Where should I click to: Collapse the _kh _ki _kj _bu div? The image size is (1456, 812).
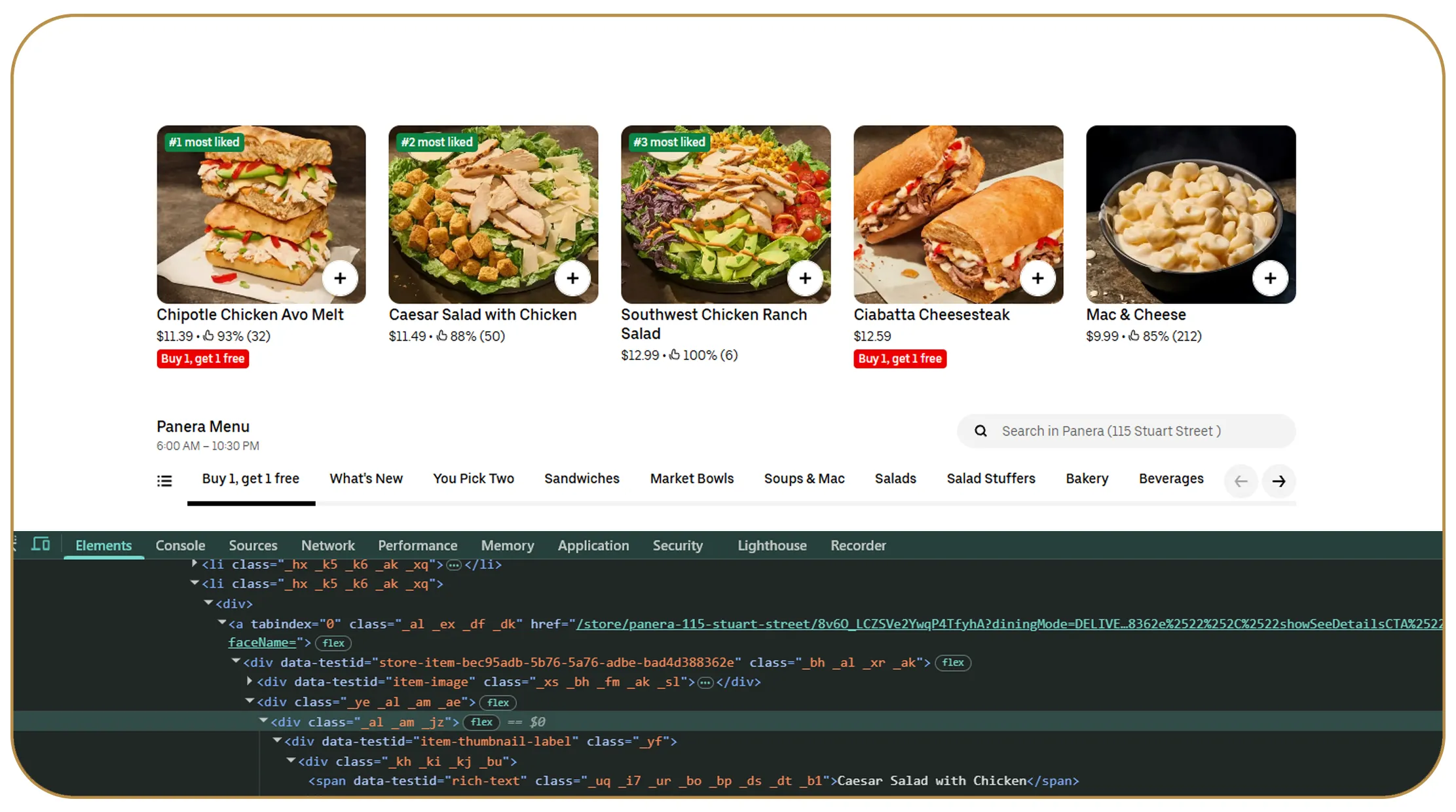(291, 760)
